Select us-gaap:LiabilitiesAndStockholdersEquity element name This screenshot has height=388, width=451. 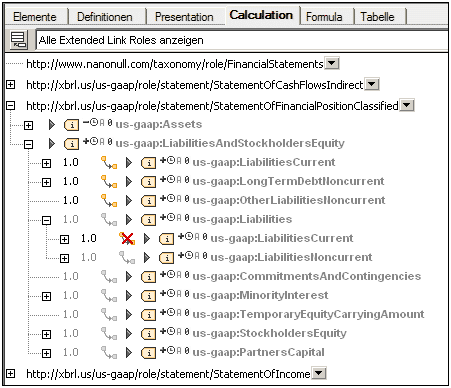[x=230, y=144]
